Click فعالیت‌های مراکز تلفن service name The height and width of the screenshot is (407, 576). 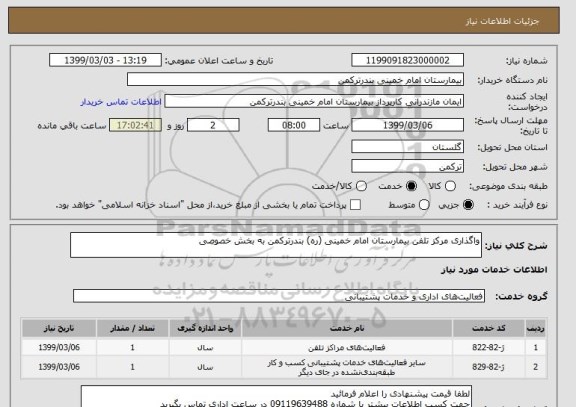point(347,347)
